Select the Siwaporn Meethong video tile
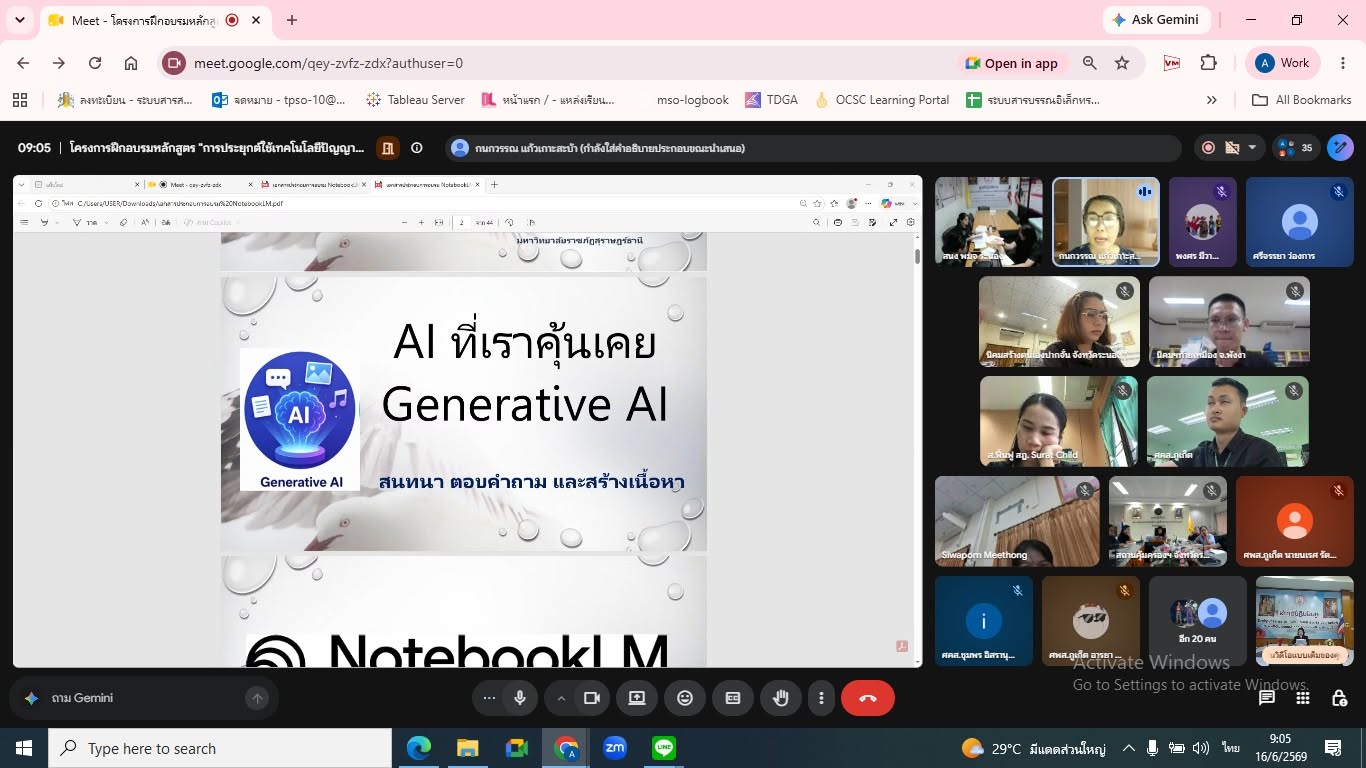Image resolution: width=1366 pixels, height=768 pixels. pyautogui.click(x=1017, y=521)
